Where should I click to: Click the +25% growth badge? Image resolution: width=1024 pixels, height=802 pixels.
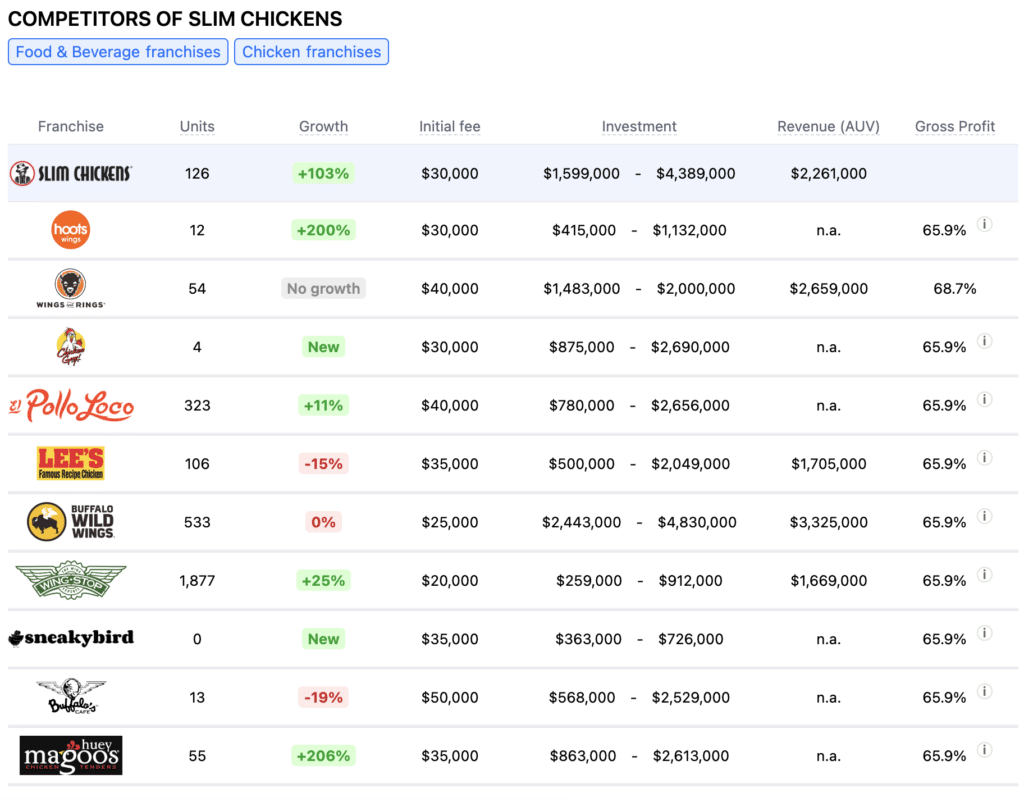tap(323, 580)
